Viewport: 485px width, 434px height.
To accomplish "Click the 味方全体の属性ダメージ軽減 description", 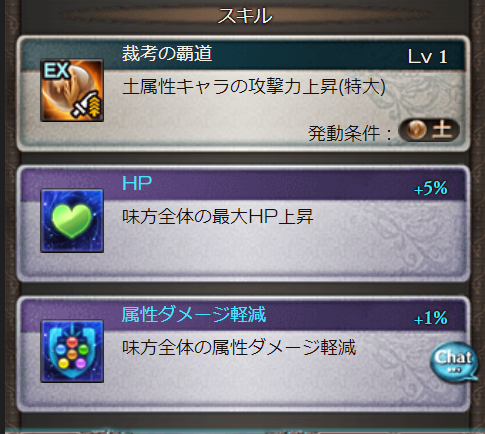I will point(239,348).
